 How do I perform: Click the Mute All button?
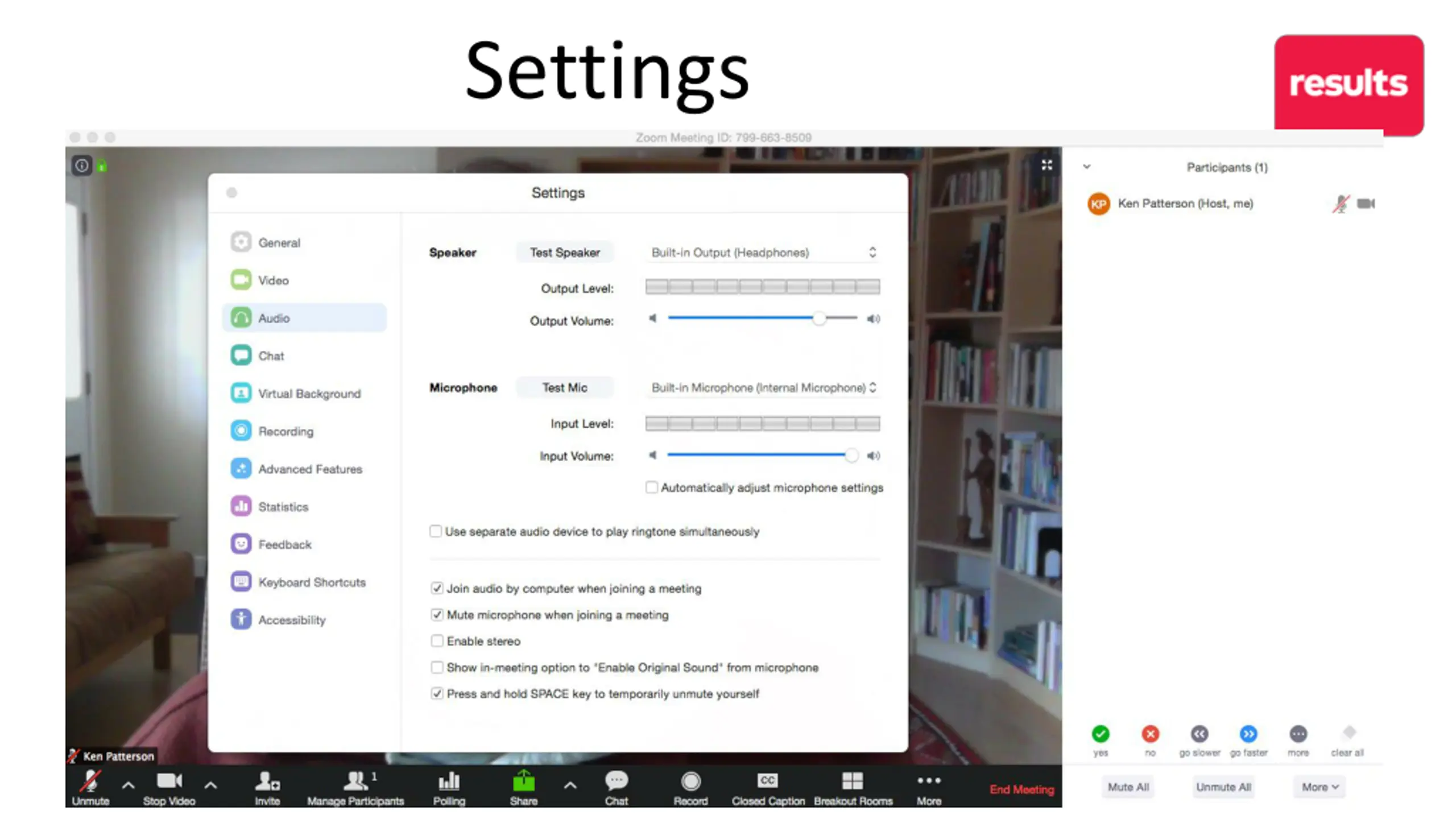(1127, 787)
